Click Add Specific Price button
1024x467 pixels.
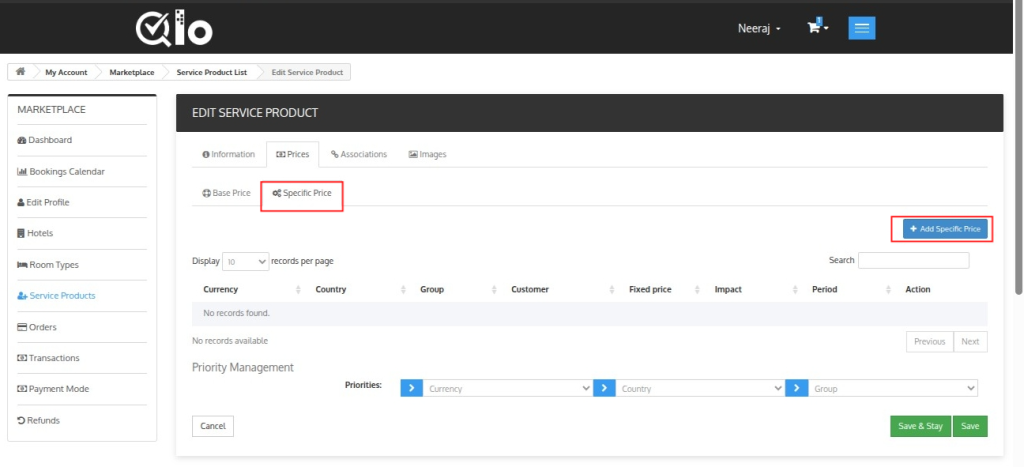tap(945, 229)
